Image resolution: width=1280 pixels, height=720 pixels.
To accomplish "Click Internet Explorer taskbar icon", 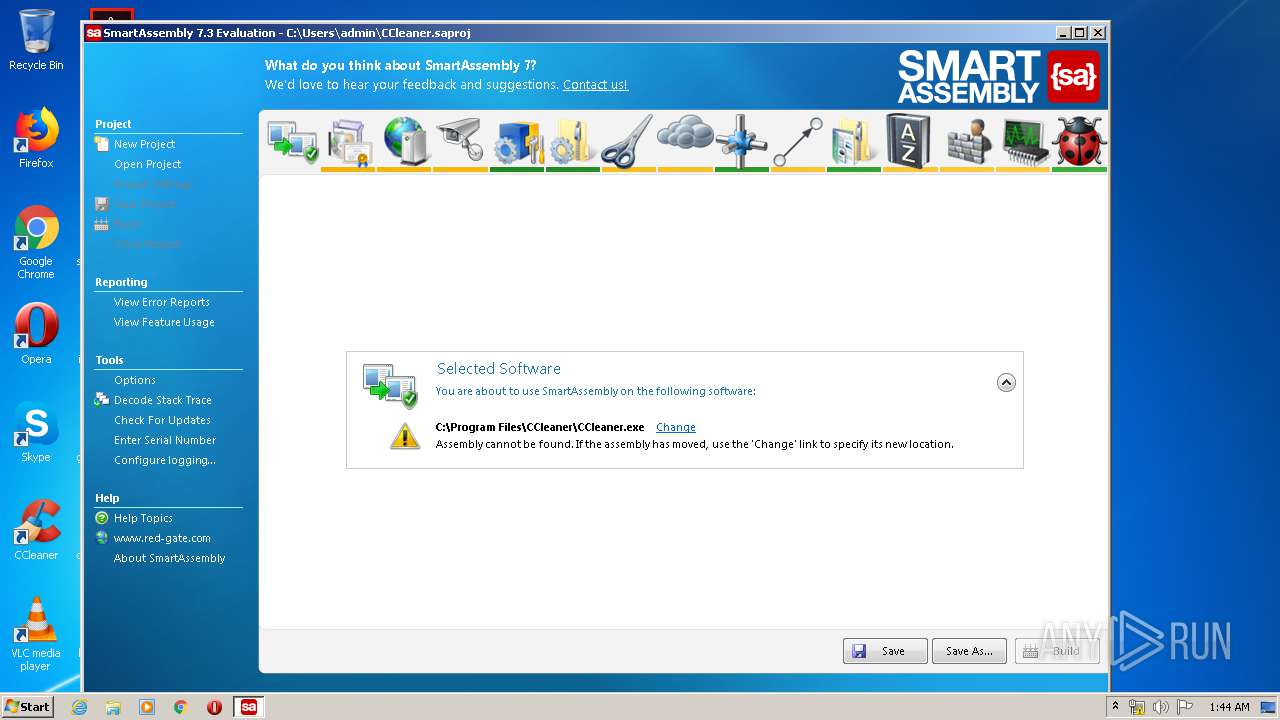I will (x=79, y=707).
